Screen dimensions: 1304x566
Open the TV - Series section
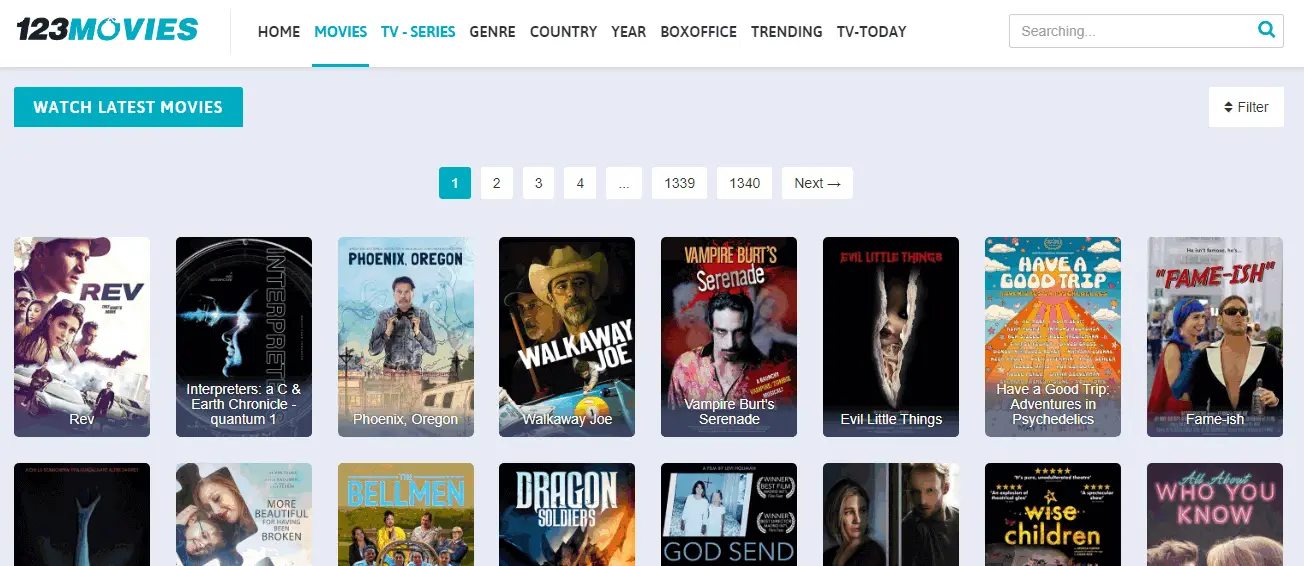tap(418, 31)
